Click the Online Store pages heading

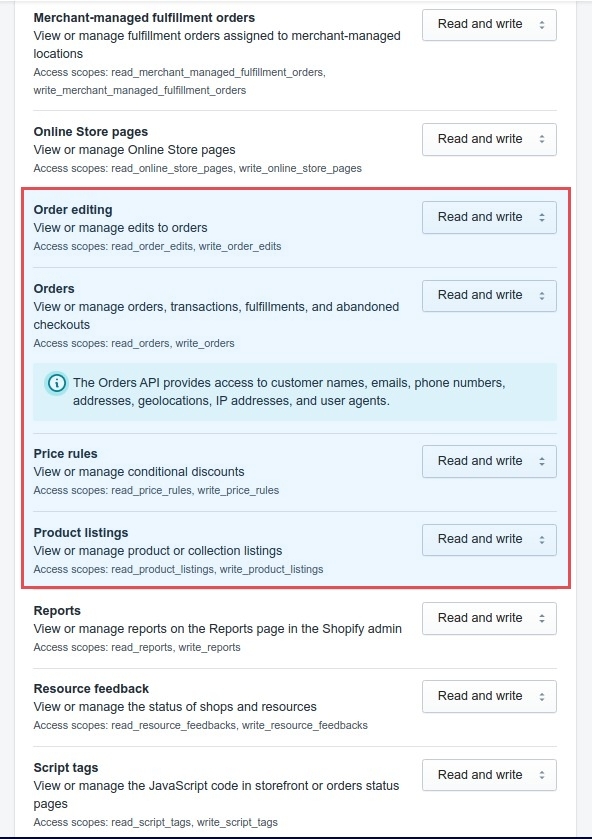coord(91,132)
